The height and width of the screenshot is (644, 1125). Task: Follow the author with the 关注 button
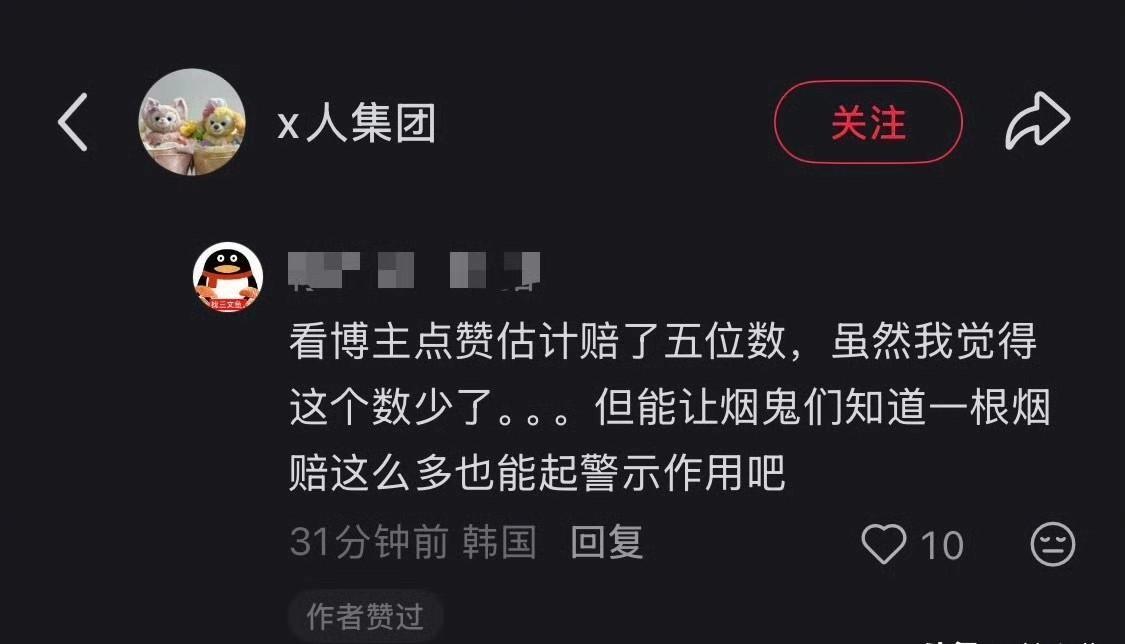867,122
